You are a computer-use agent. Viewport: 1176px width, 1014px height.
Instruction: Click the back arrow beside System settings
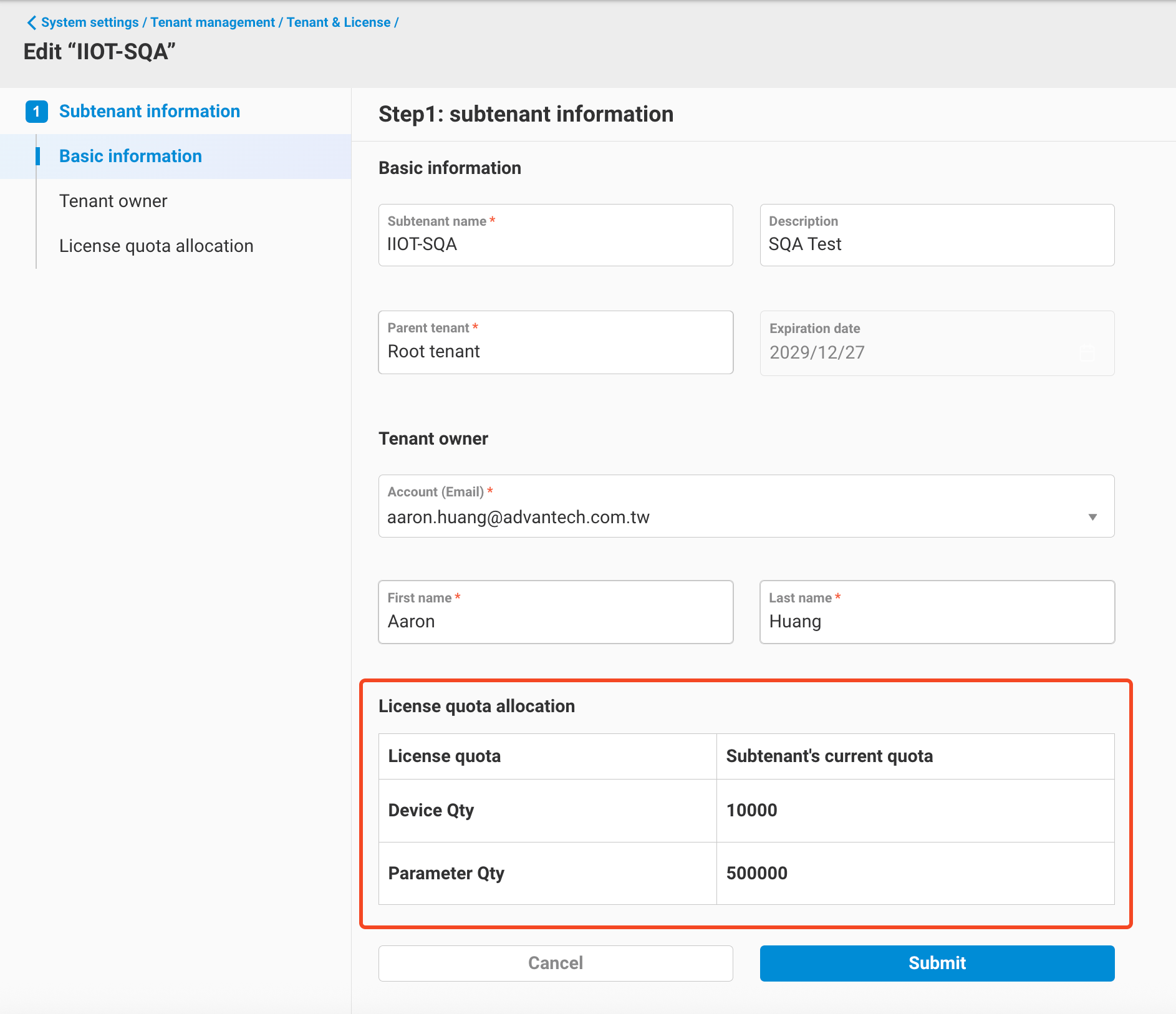[x=31, y=22]
